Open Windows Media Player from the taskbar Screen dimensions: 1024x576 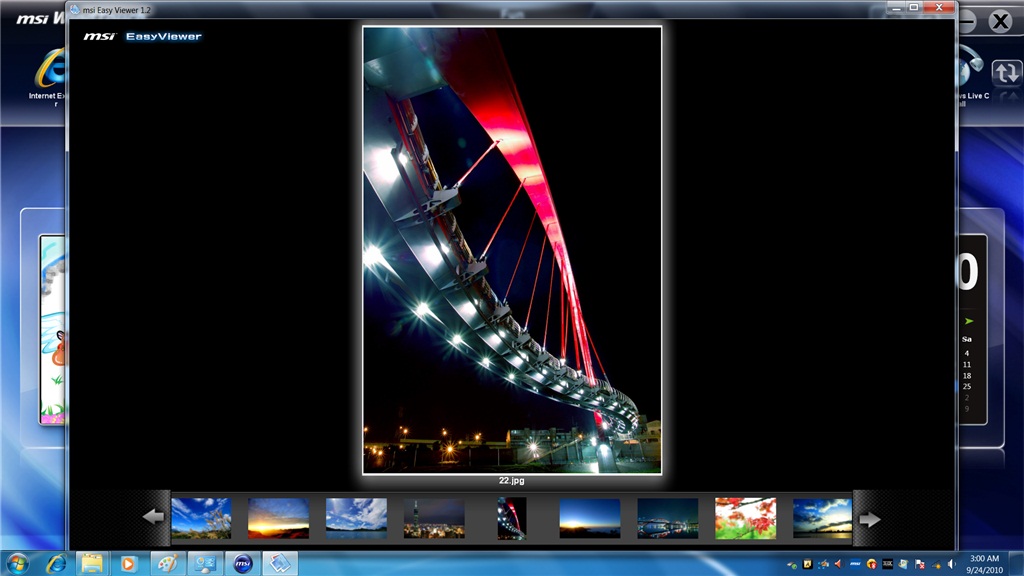coord(129,563)
